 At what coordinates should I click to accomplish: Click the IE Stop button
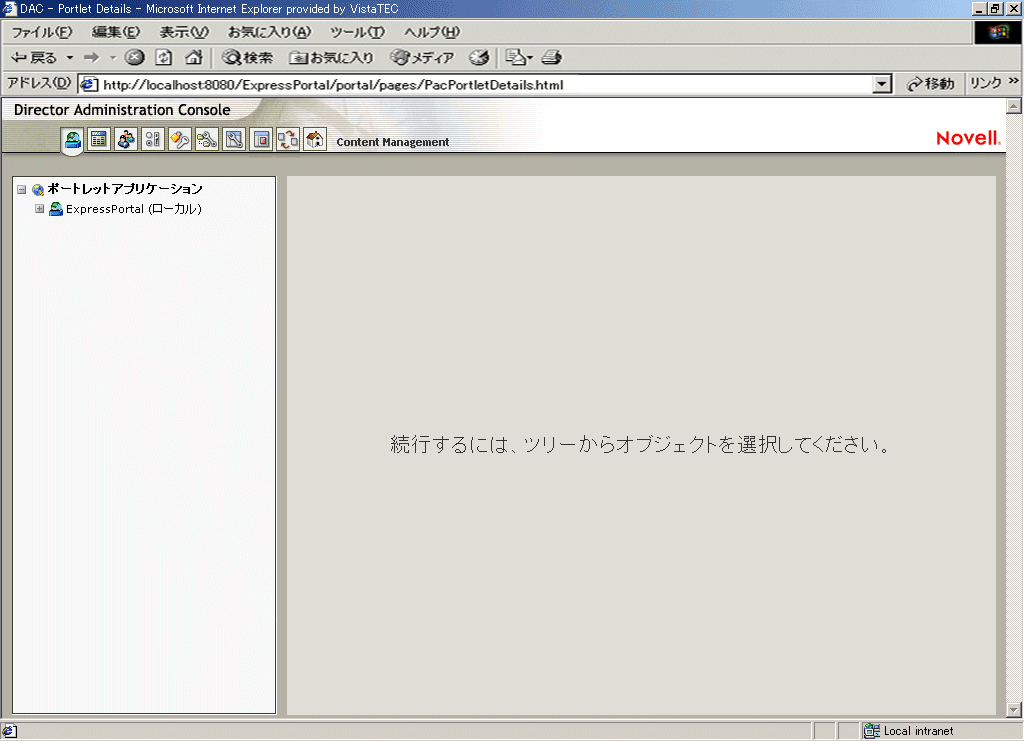135,57
